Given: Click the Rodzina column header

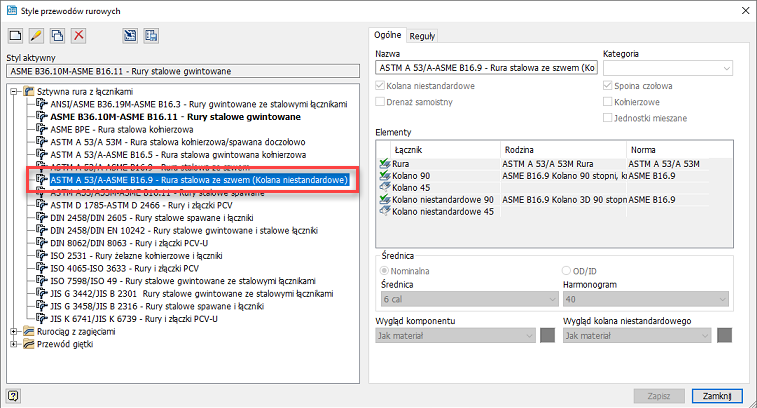Looking at the screenshot, I should 563,150.
